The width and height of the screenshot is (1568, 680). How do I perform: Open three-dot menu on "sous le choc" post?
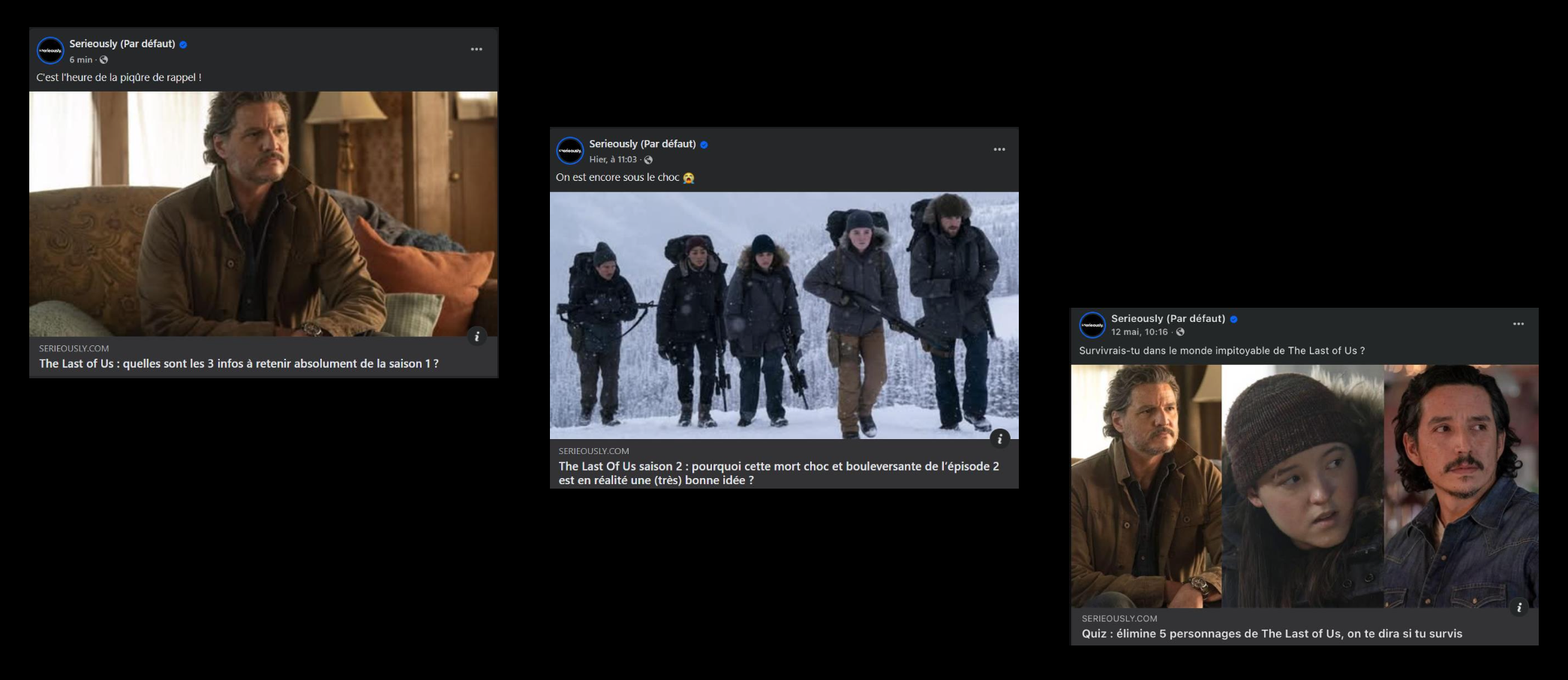999,149
